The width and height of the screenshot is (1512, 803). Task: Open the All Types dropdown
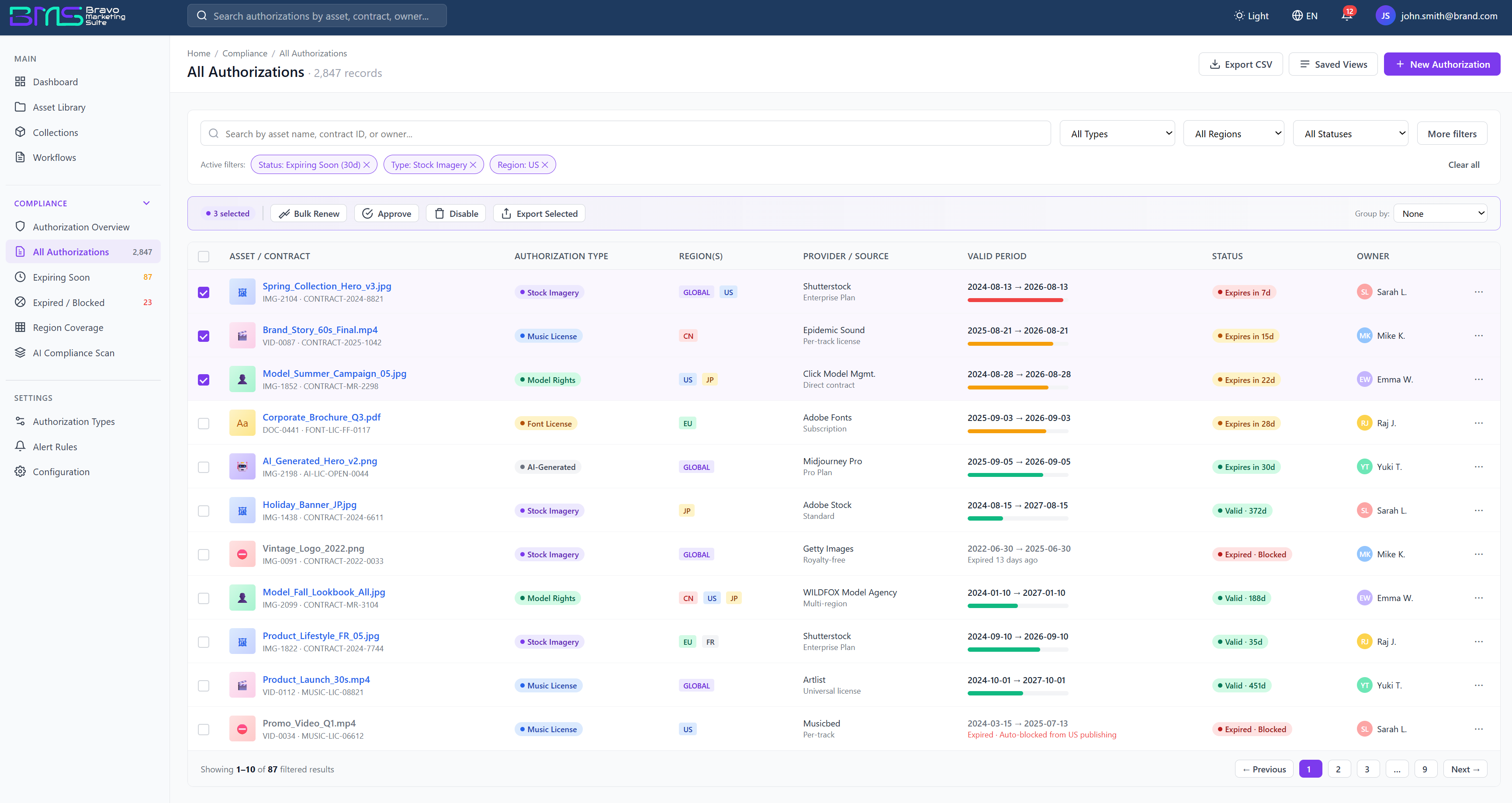1117,133
